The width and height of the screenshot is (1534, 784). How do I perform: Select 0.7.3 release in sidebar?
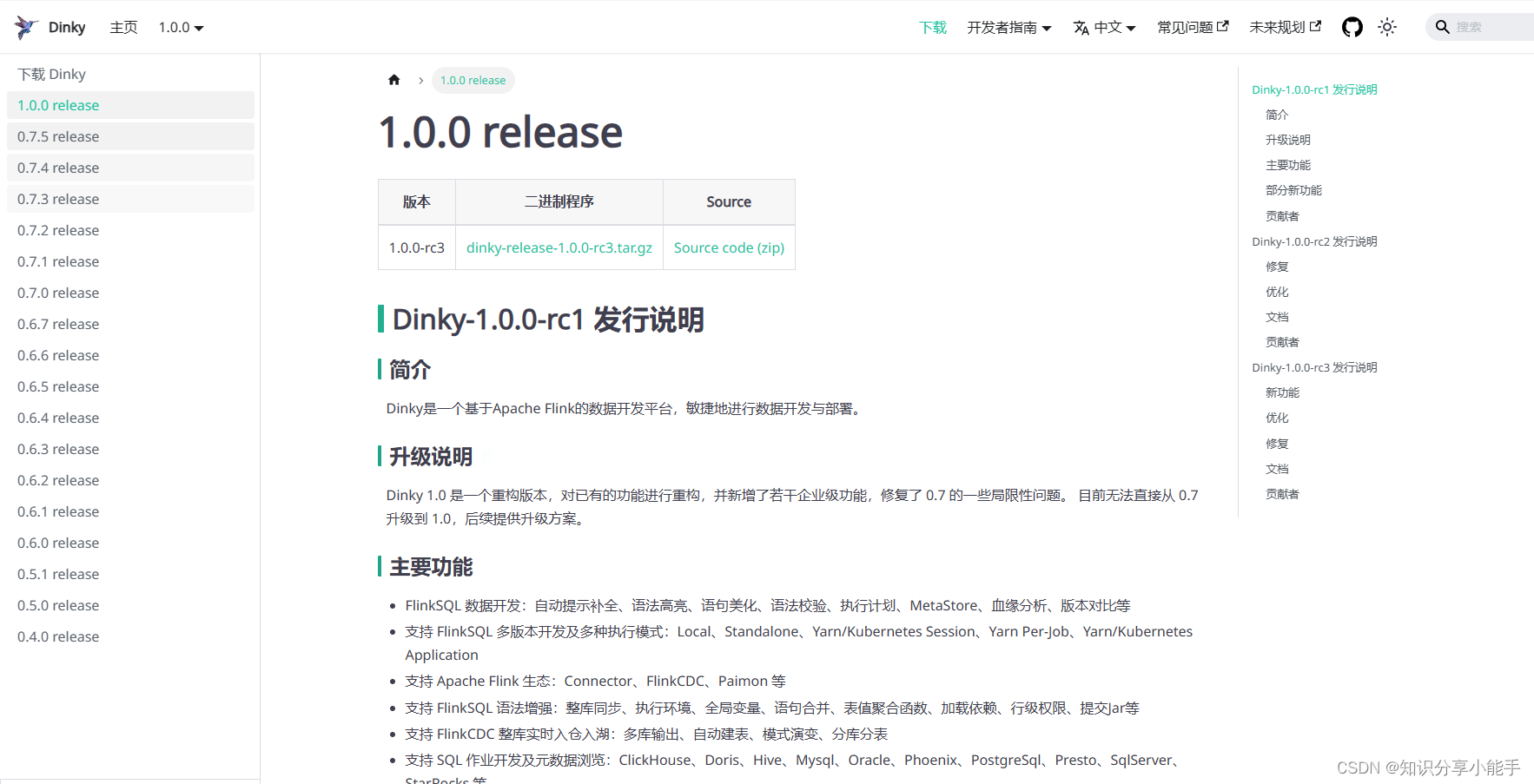click(130, 199)
